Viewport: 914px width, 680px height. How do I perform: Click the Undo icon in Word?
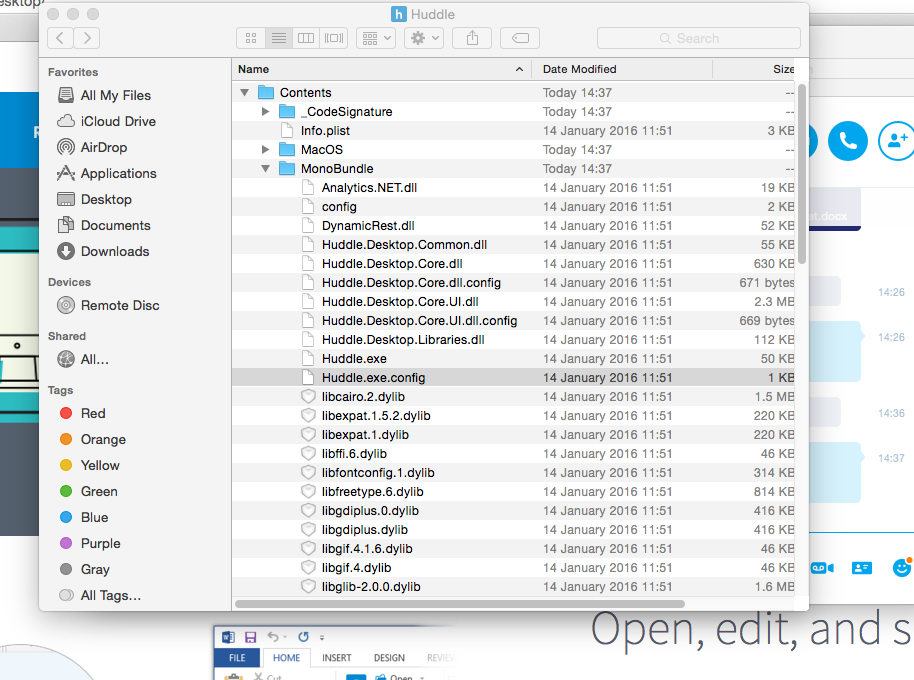273,637
